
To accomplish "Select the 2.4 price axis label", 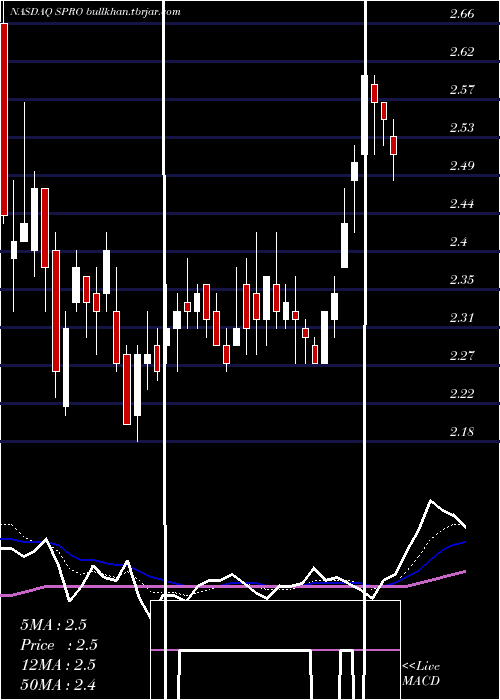I will (x=458, y=242).
